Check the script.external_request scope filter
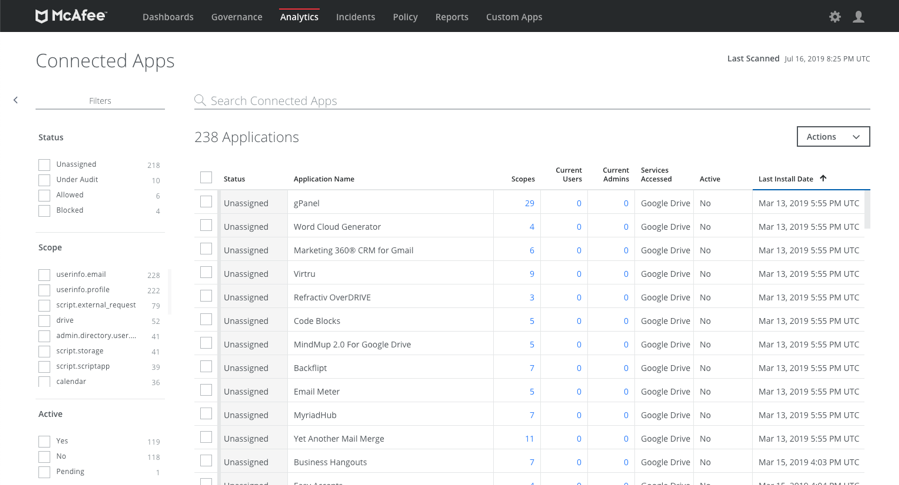Viewport: 899px width, 485px height. coord(44,305)
